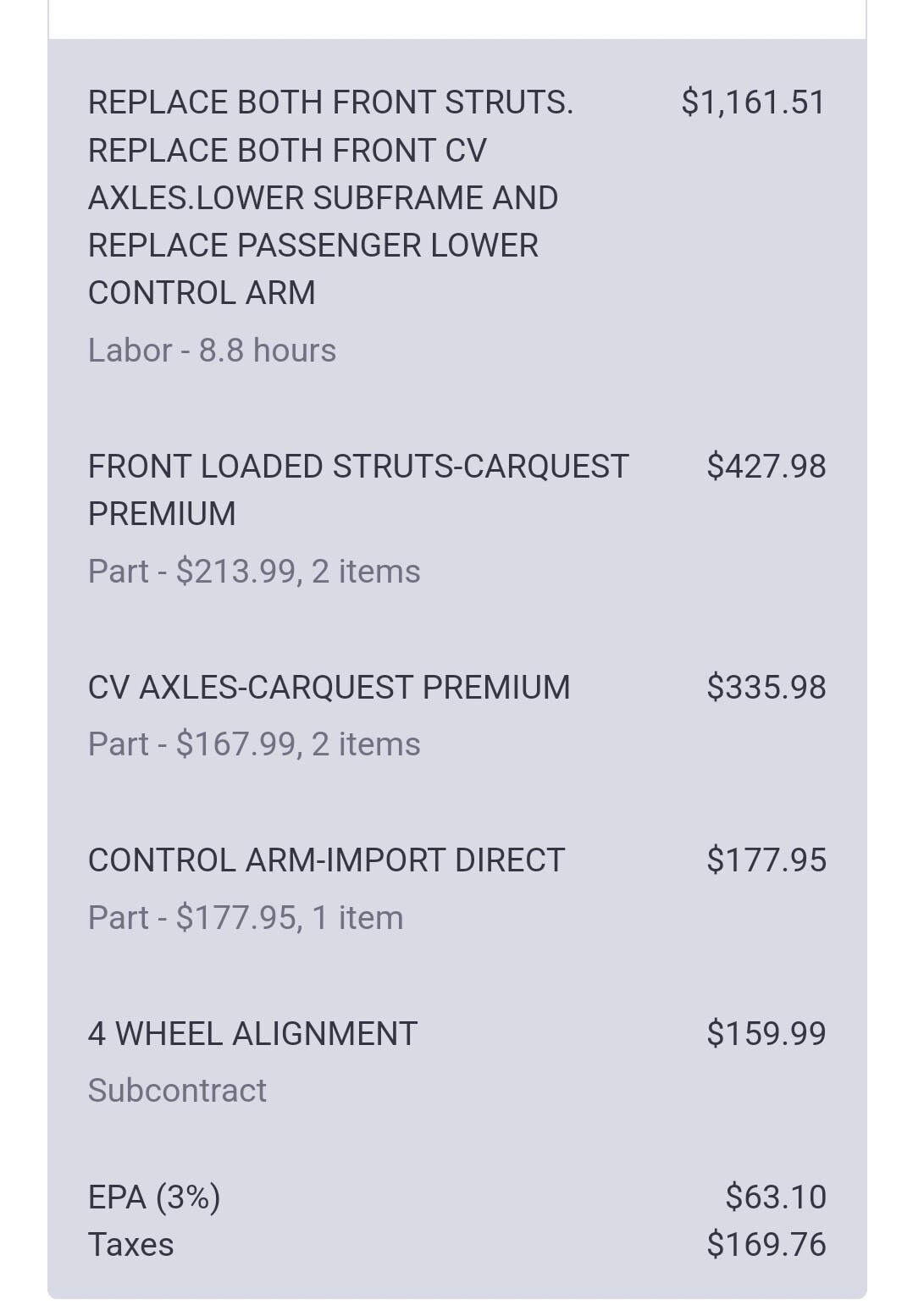This screenshot has height=1316, width=913.
Task: Select the $1,161.51 labor price
Action: [753, 102]
